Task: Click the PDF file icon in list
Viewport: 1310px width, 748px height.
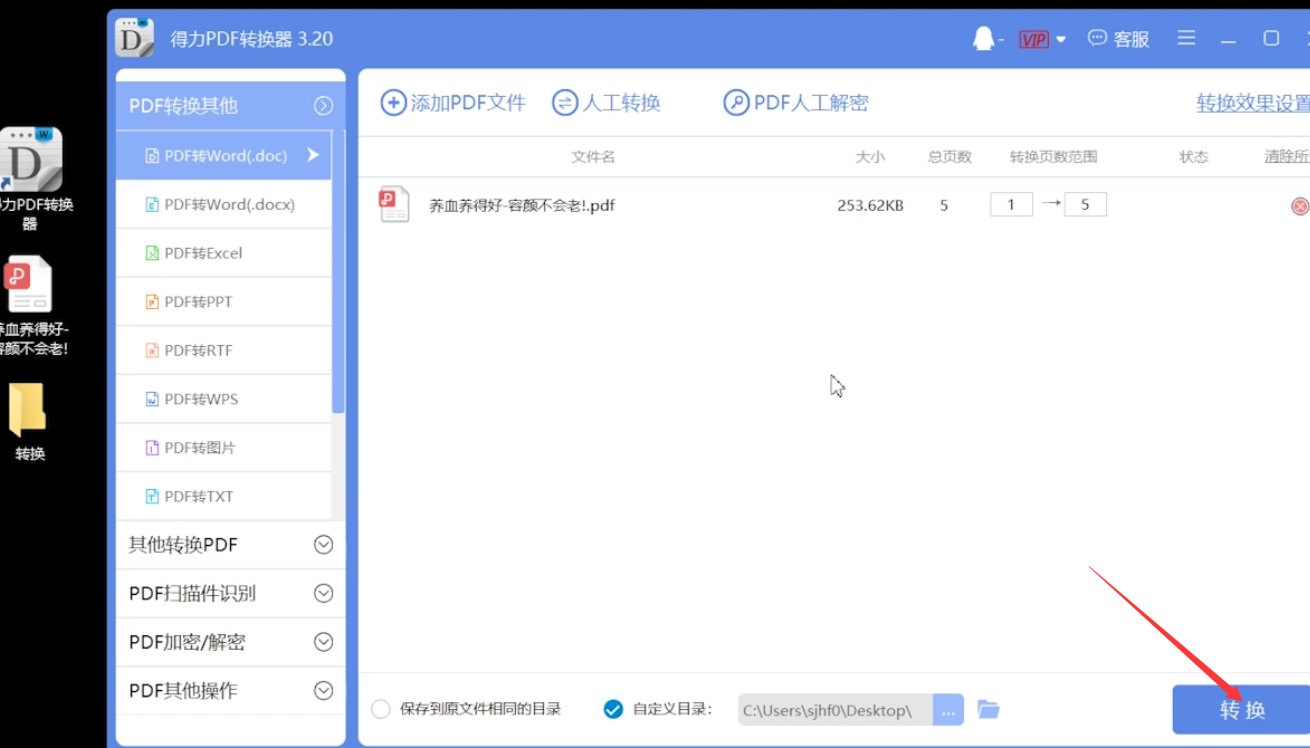Action: pos(394,204)
